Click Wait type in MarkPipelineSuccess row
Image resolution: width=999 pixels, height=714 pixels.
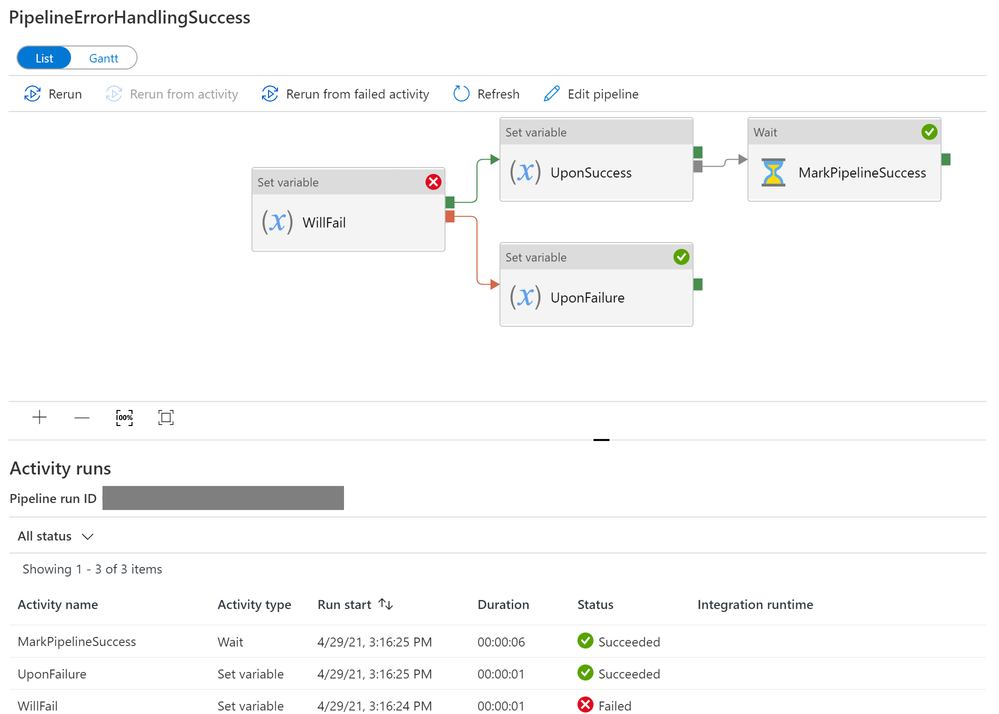point(230,642)
